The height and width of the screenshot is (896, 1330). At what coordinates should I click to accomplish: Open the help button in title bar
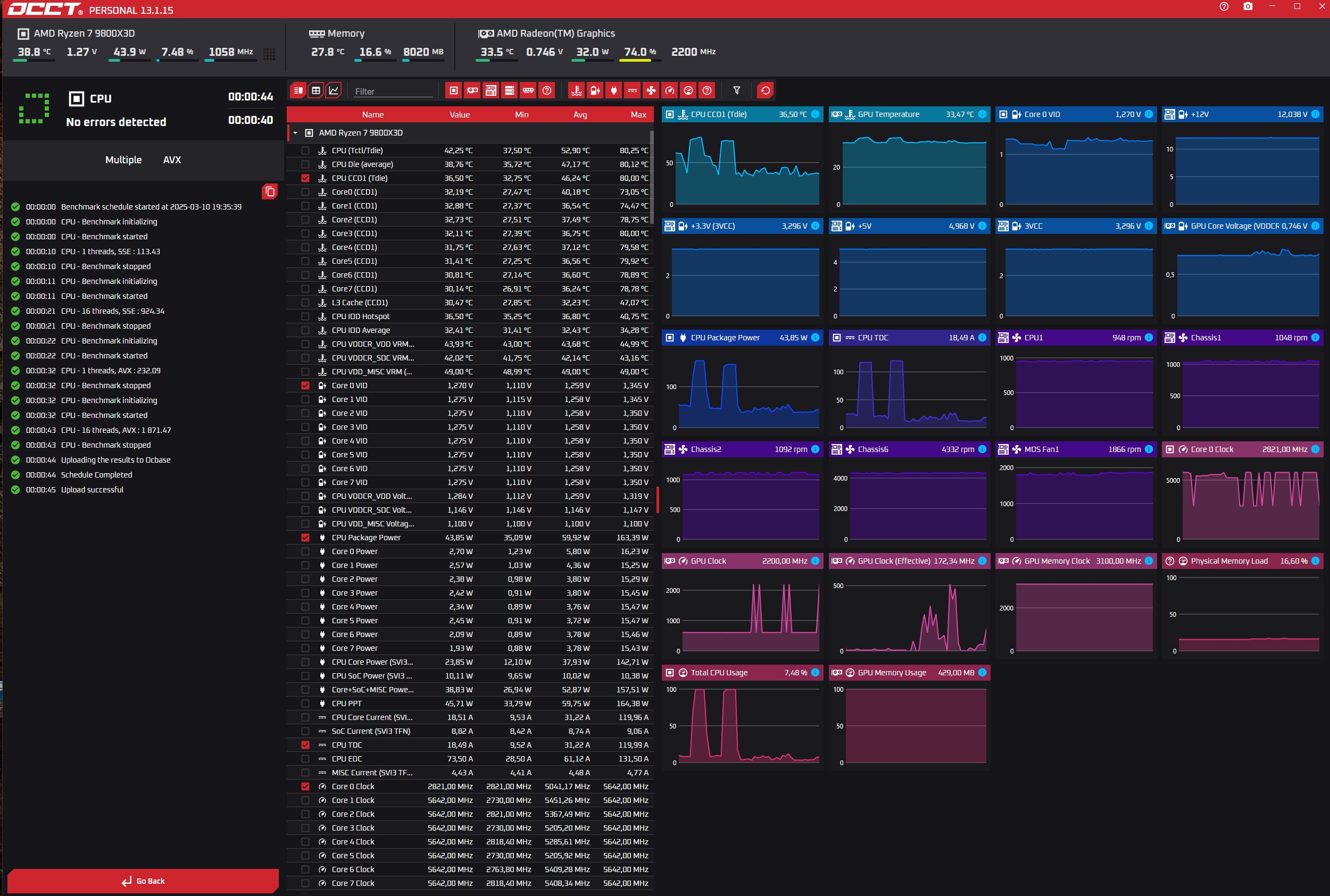(1224, 7)
